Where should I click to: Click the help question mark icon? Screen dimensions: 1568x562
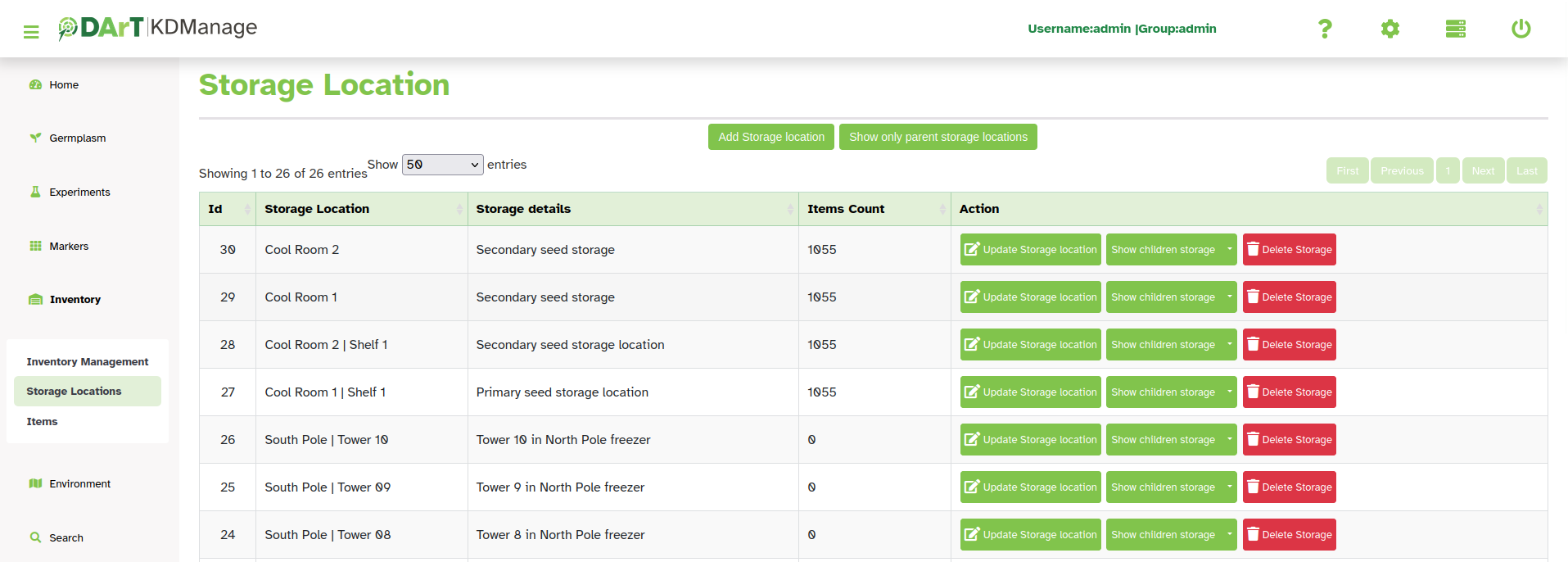(x=1325, y=29)
